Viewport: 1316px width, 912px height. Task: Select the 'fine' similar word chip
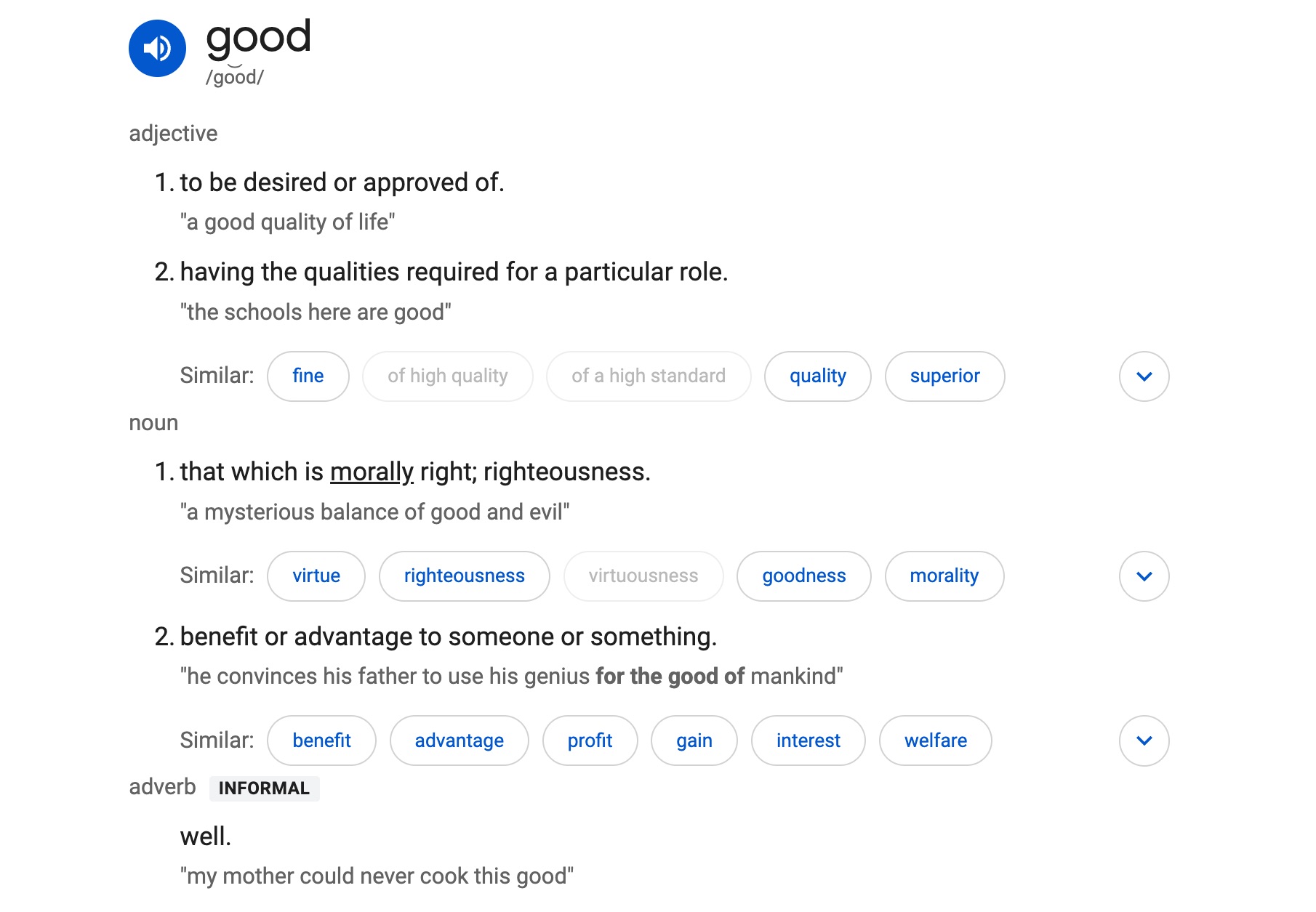[308, 376]
